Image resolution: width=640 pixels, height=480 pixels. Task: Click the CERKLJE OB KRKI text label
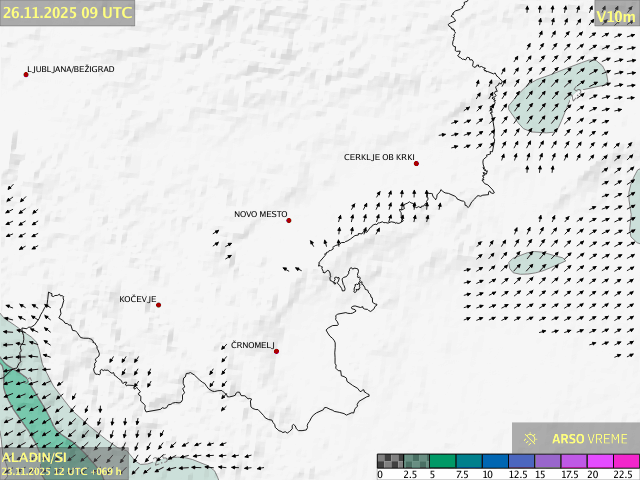pos(378,157)
